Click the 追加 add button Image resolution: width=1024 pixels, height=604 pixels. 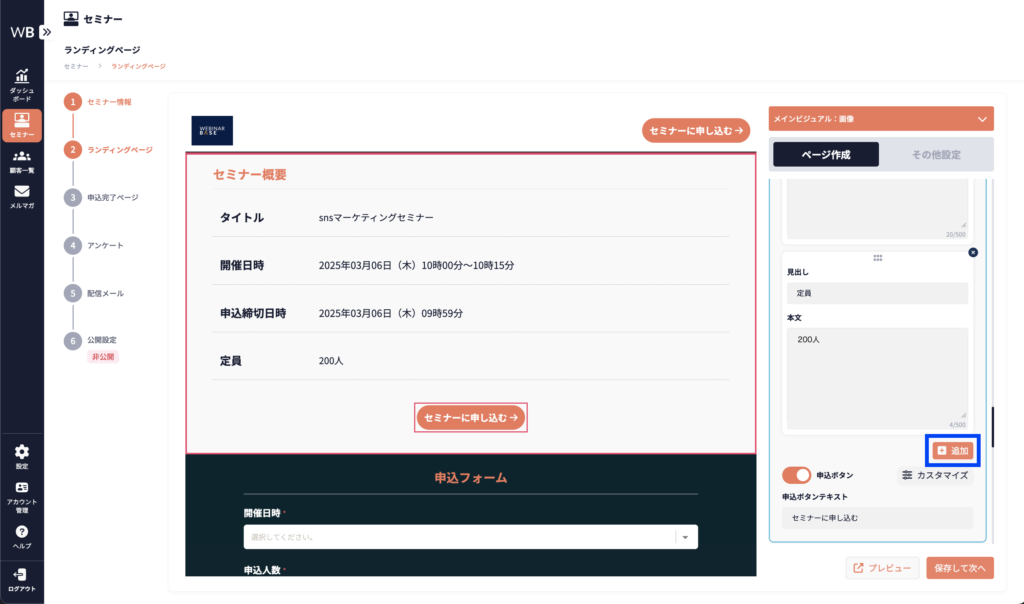[x=953, y=451]
